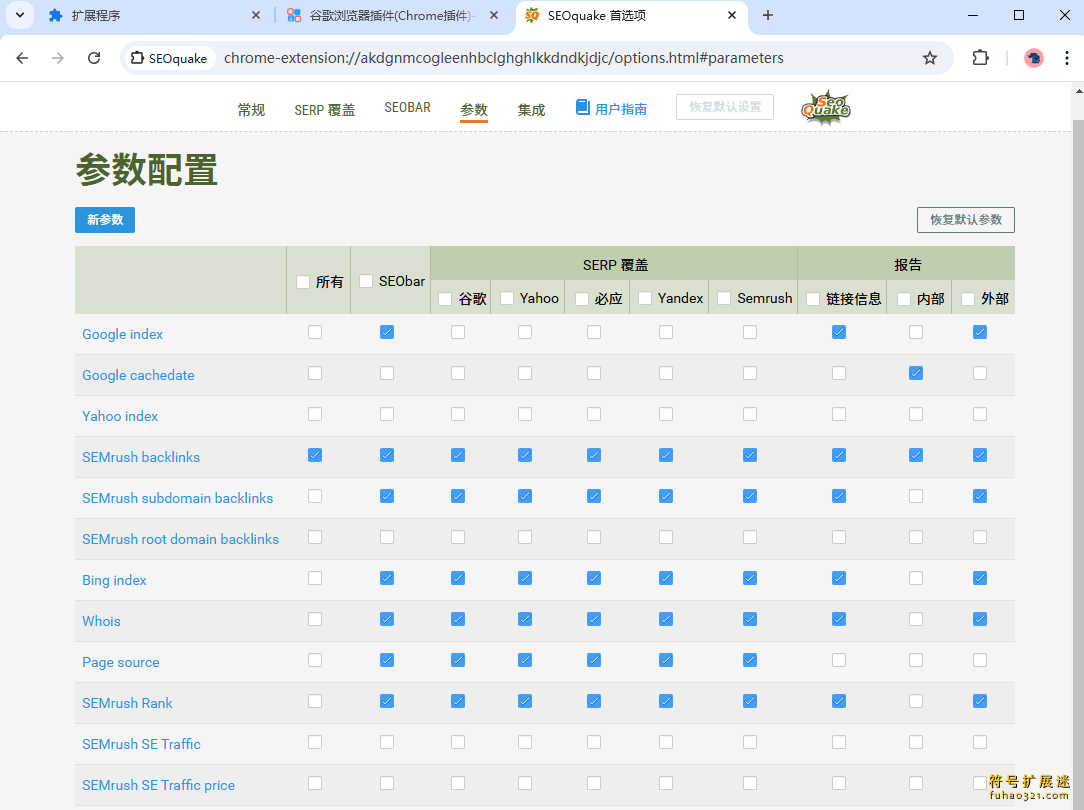Click the forward navigation arrow
Image resolution: width=1084 pixels, height=810 pixels.
pos(58,58)
